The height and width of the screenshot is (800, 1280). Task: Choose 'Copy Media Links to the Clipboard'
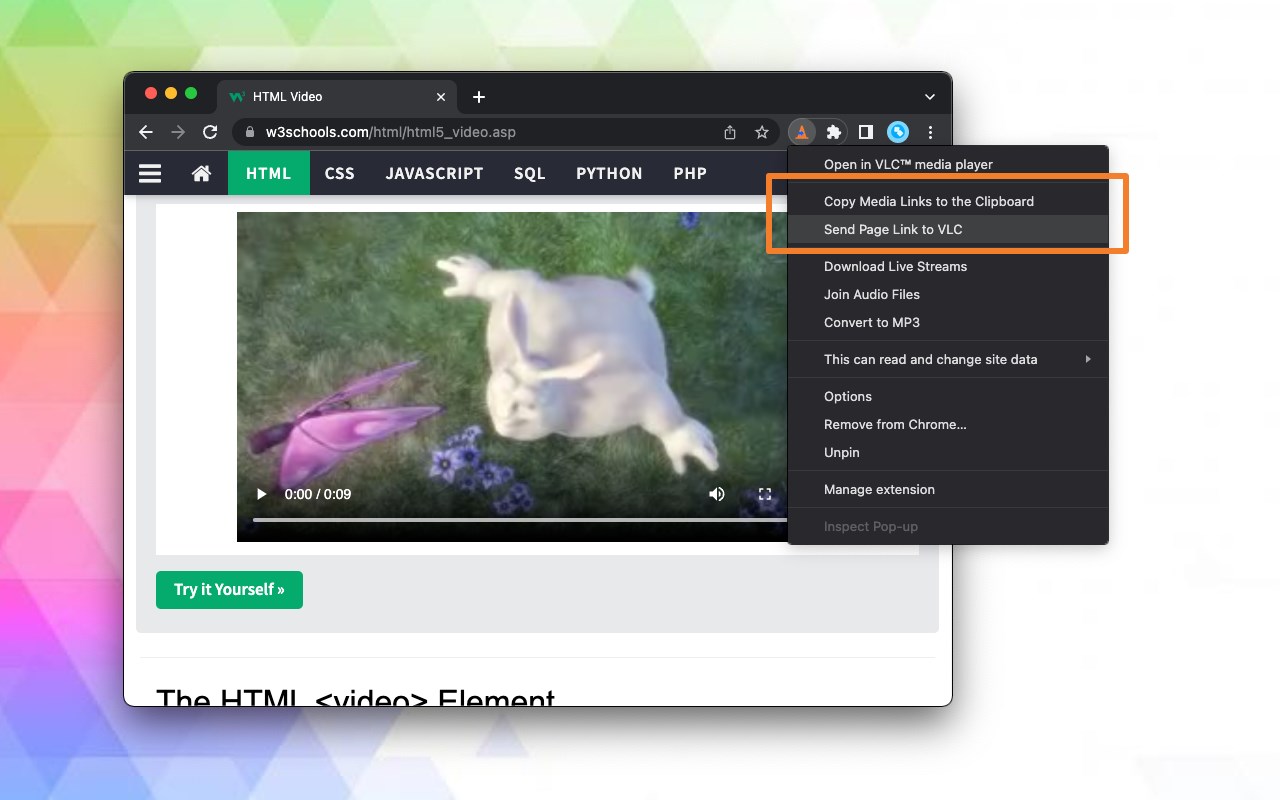948,201
